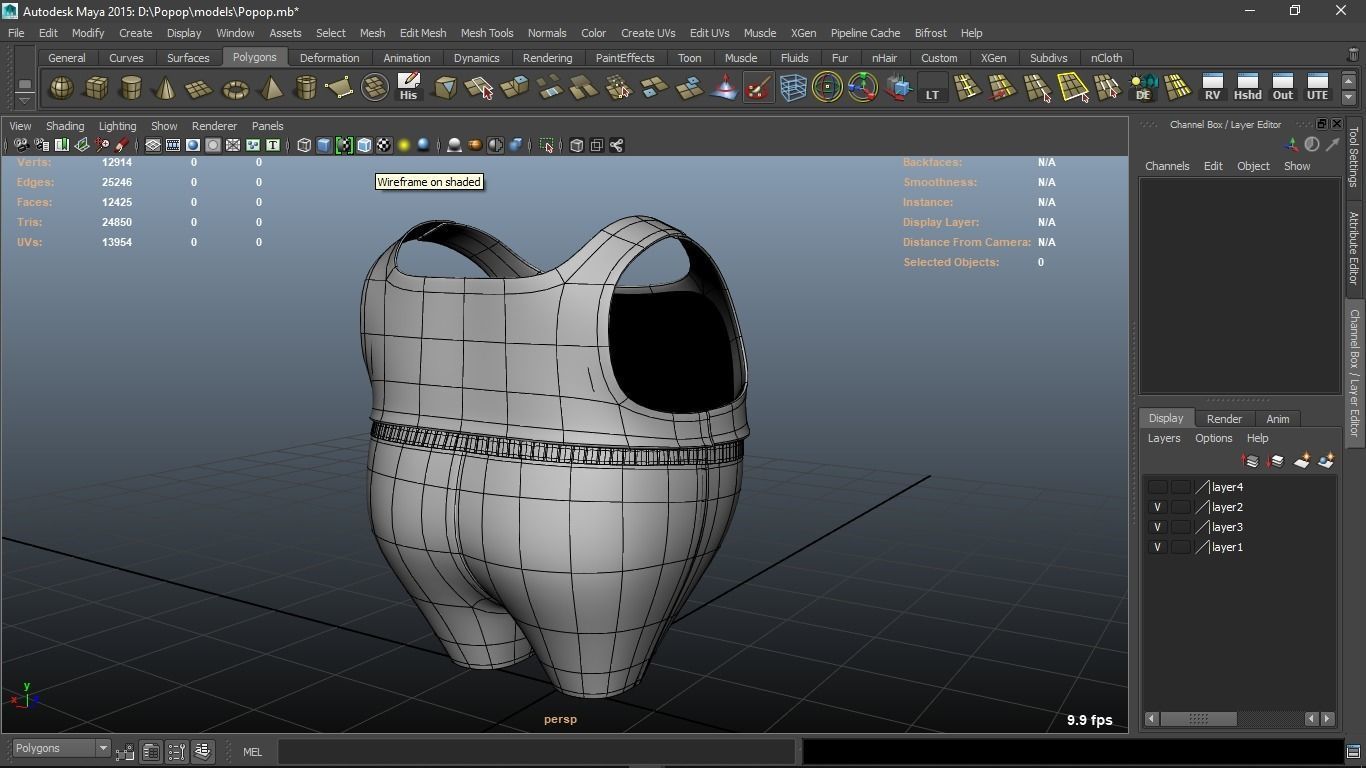Toggle visibility of layer3
1366x768 pixels.
pyautogui.click(x=1157, y=527)
